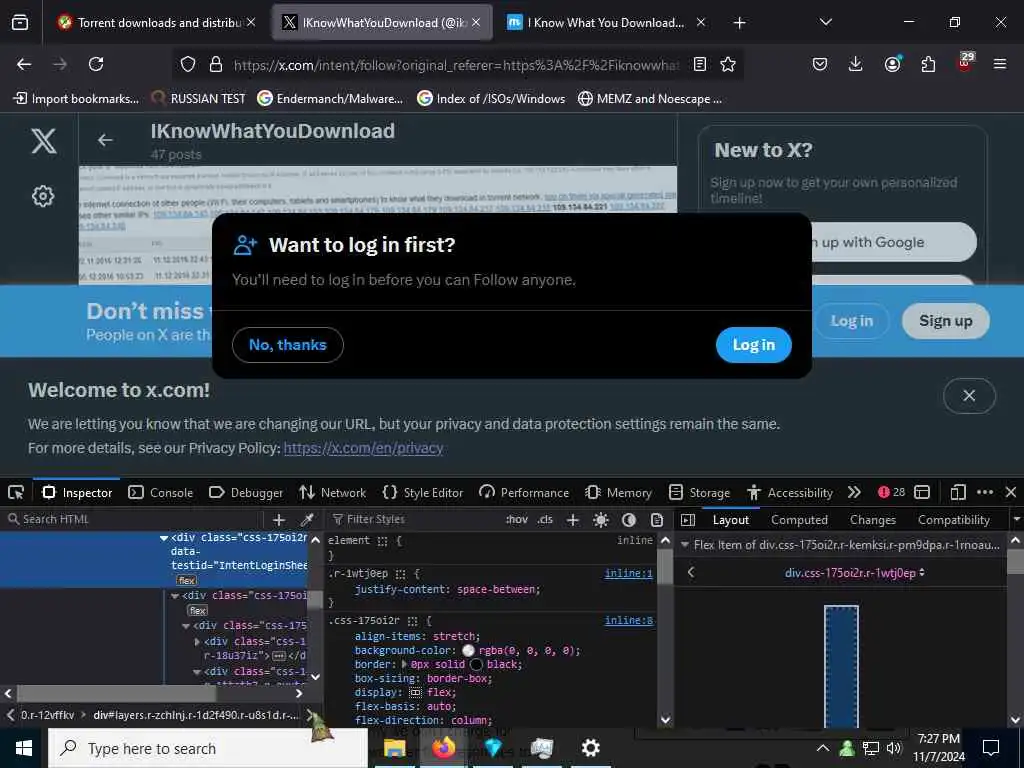The image size is (1024, 768).
Task: Select an iframe as the DevTools target document
Action: click(922, 492)
